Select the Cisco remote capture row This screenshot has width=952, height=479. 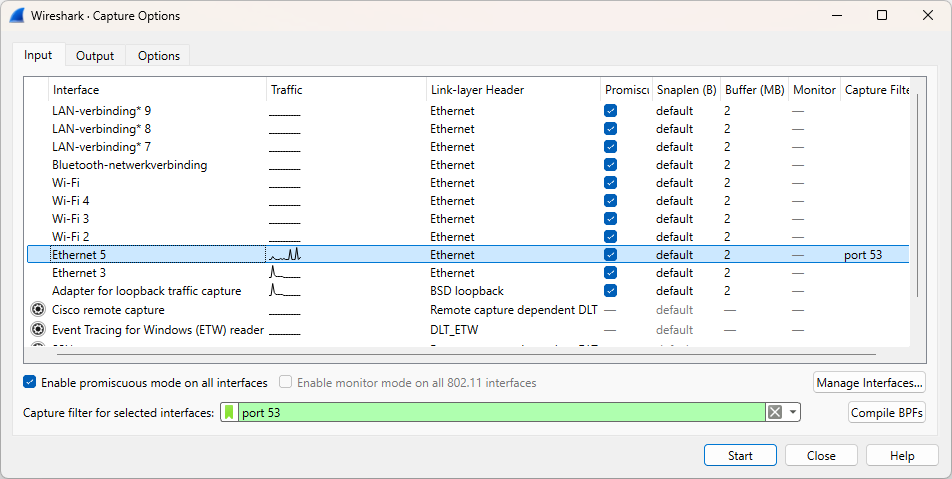tap(468, 310)
